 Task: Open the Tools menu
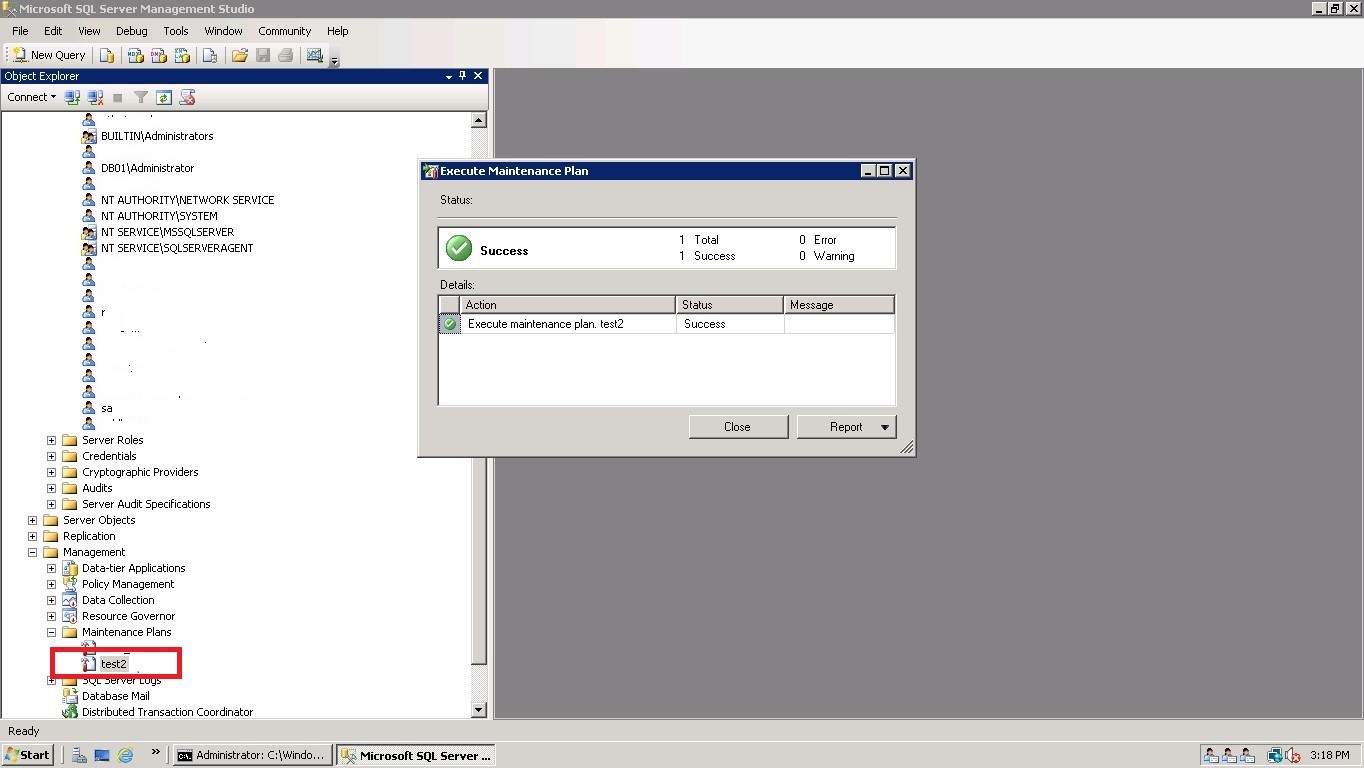pos(176,31)
